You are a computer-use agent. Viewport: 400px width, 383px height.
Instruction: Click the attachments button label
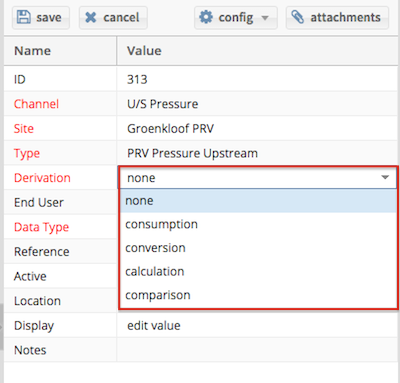[x=345, y=17]
